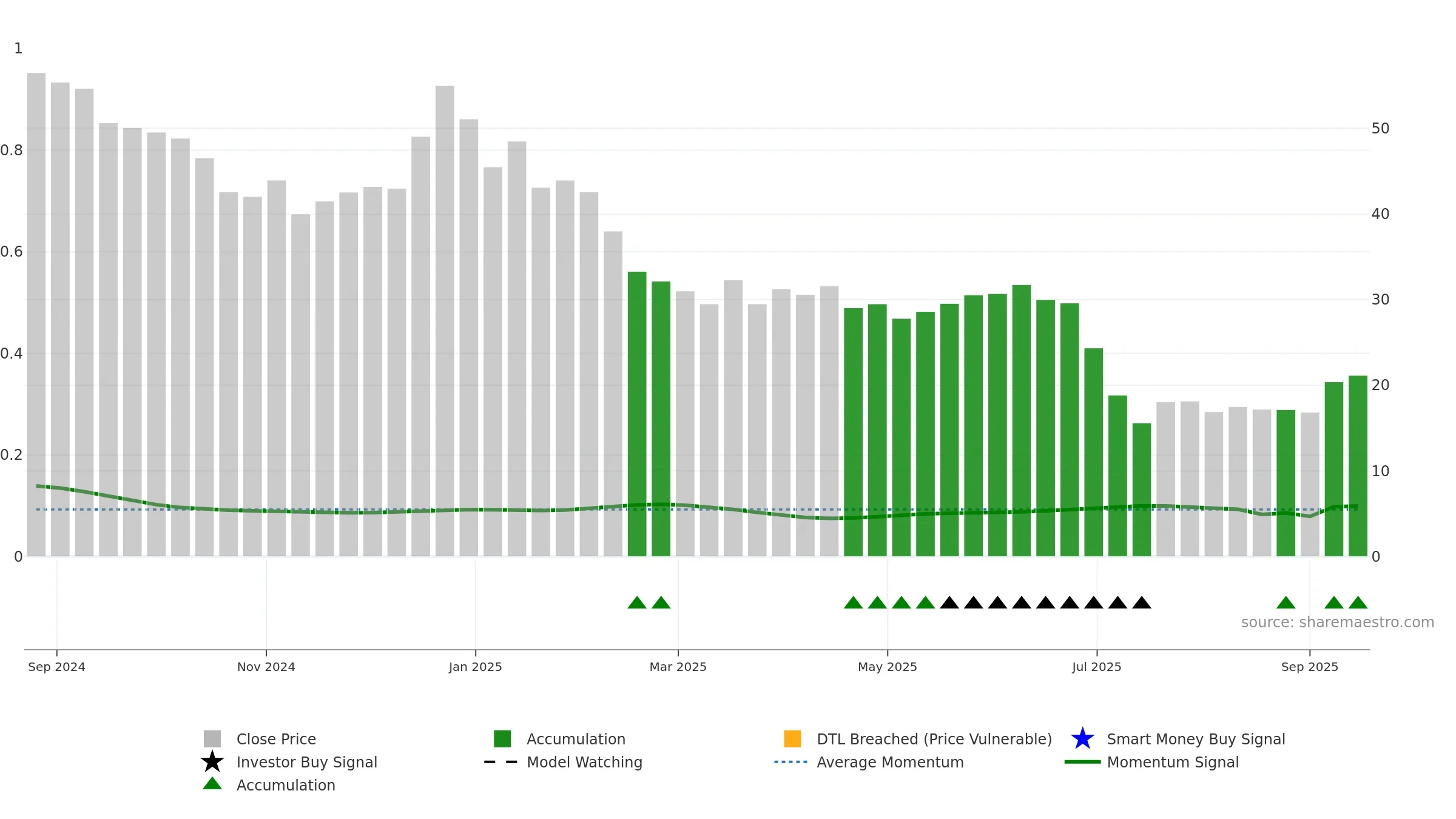
Task: Click the green Accumulation square legend icon
Action: coord(502,739)
